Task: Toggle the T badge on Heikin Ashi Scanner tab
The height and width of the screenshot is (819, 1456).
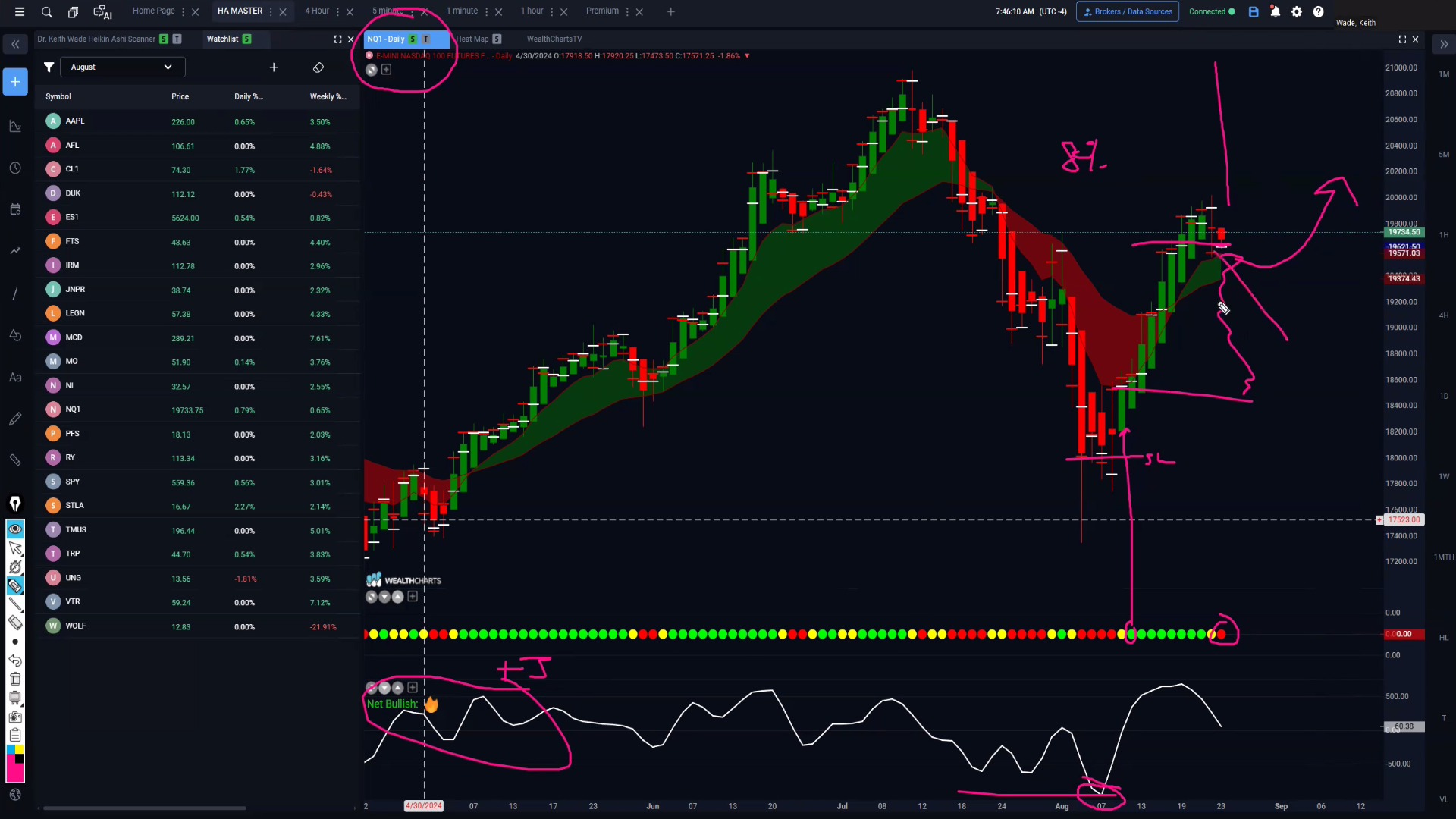Action: tap(177, 39)
